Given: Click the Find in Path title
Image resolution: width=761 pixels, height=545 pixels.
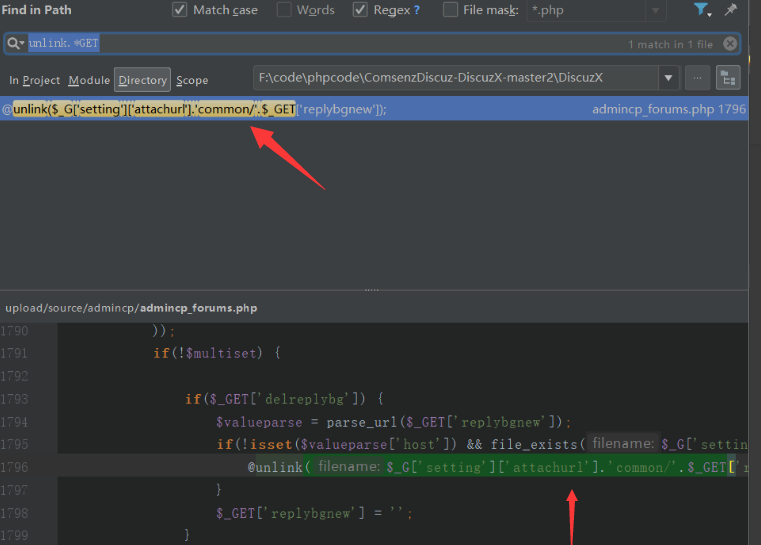Looking at the screenshot, I should [x=36, y=10].
